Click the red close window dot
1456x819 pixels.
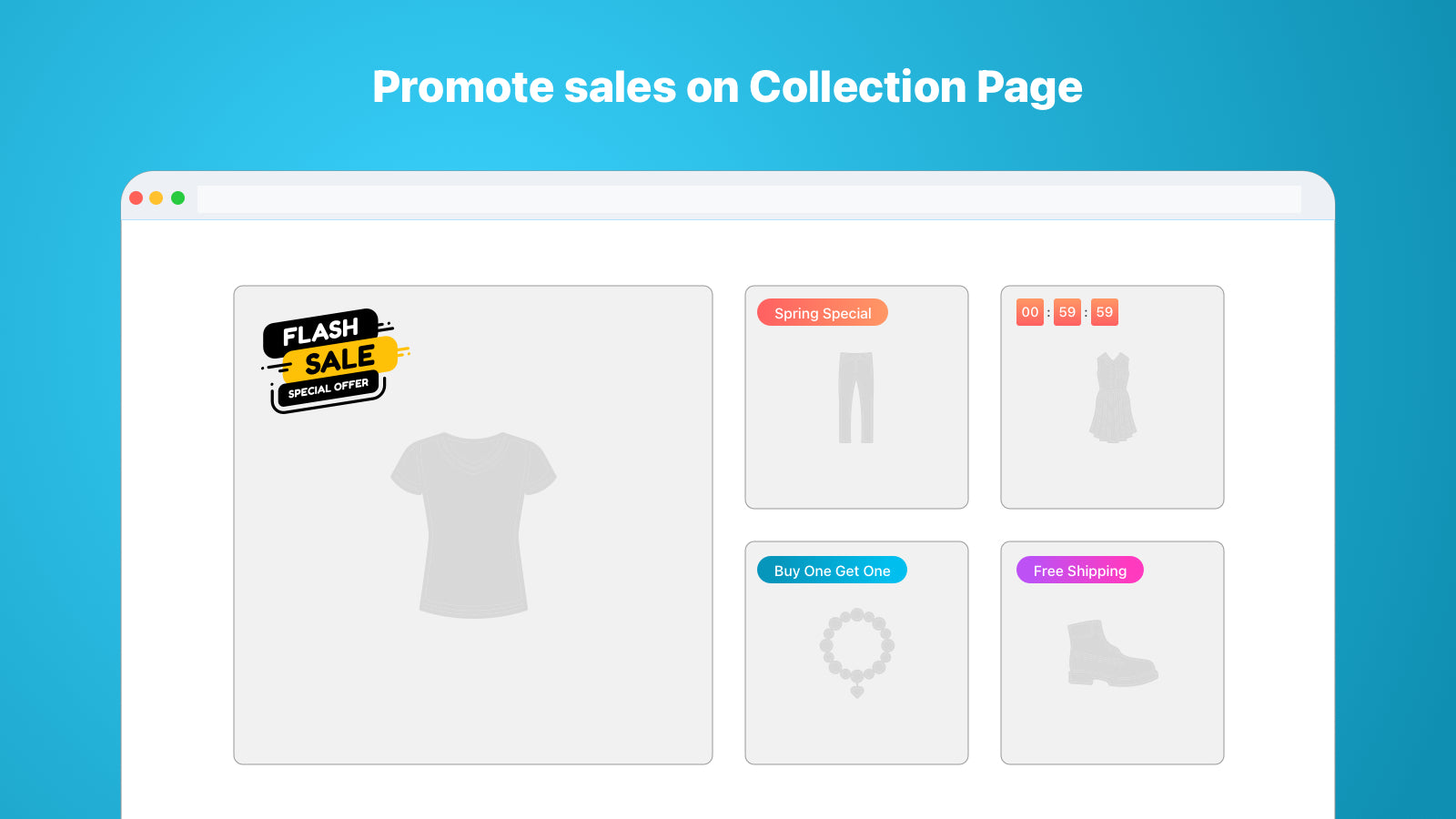pos(136,198)
